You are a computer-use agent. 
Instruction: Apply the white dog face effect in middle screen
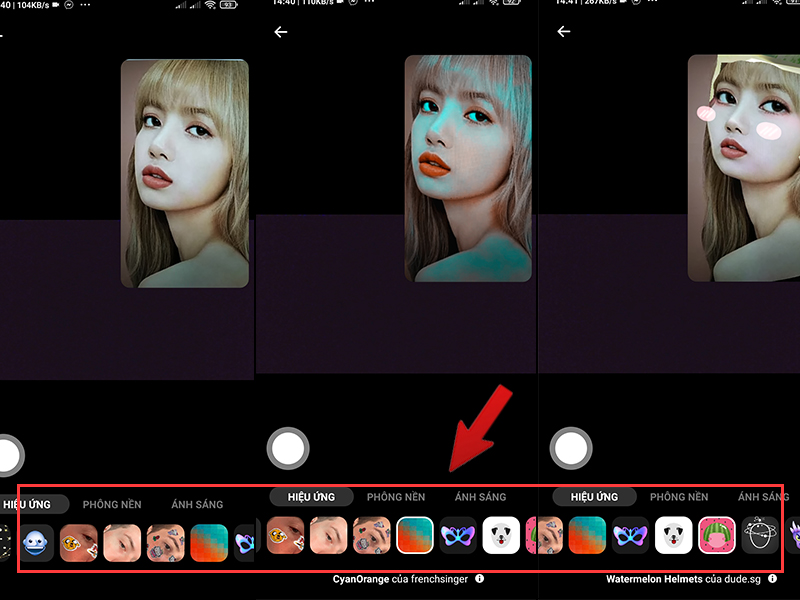click(501, 535)
